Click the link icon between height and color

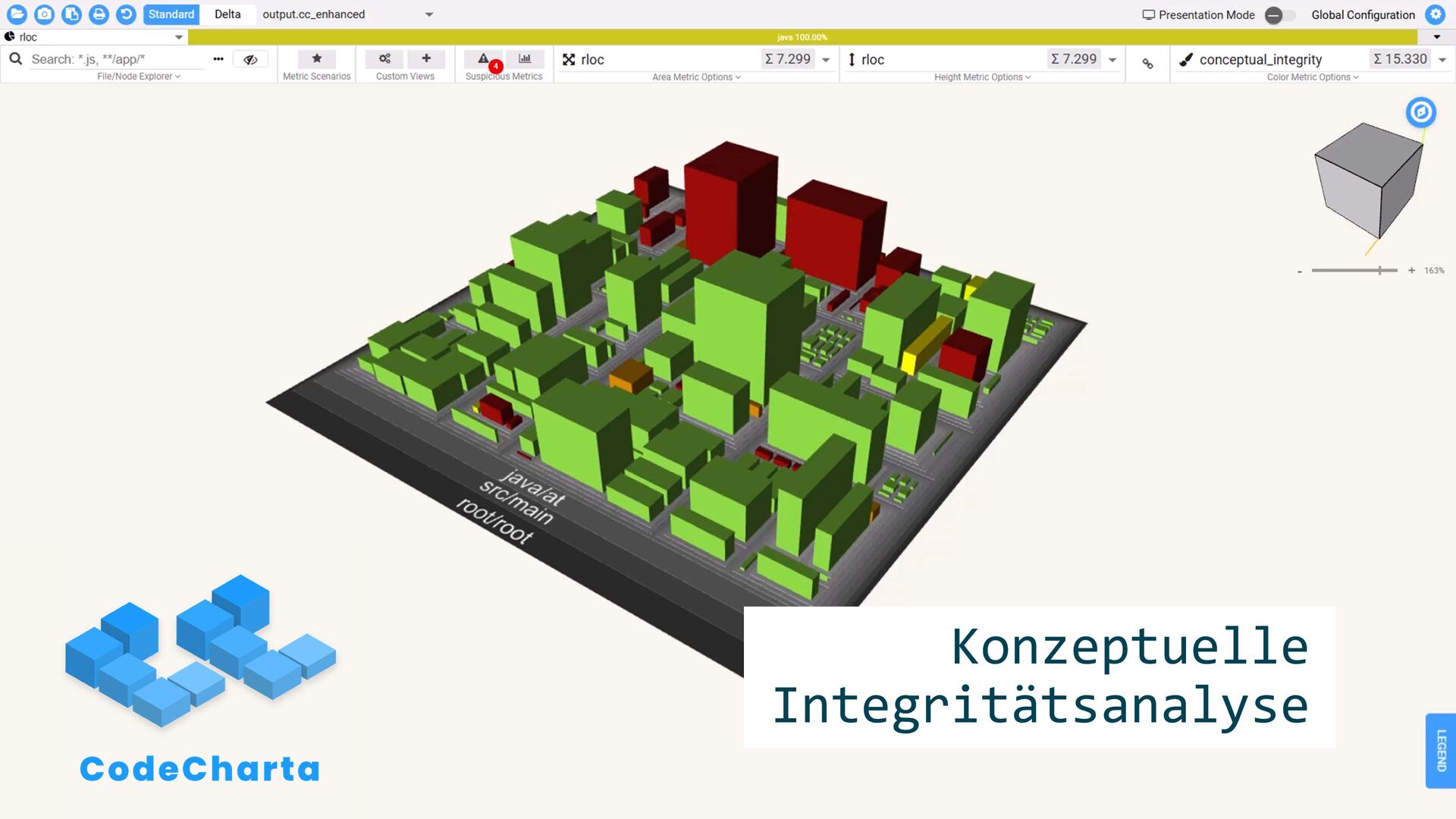[x=1147, y=64]
